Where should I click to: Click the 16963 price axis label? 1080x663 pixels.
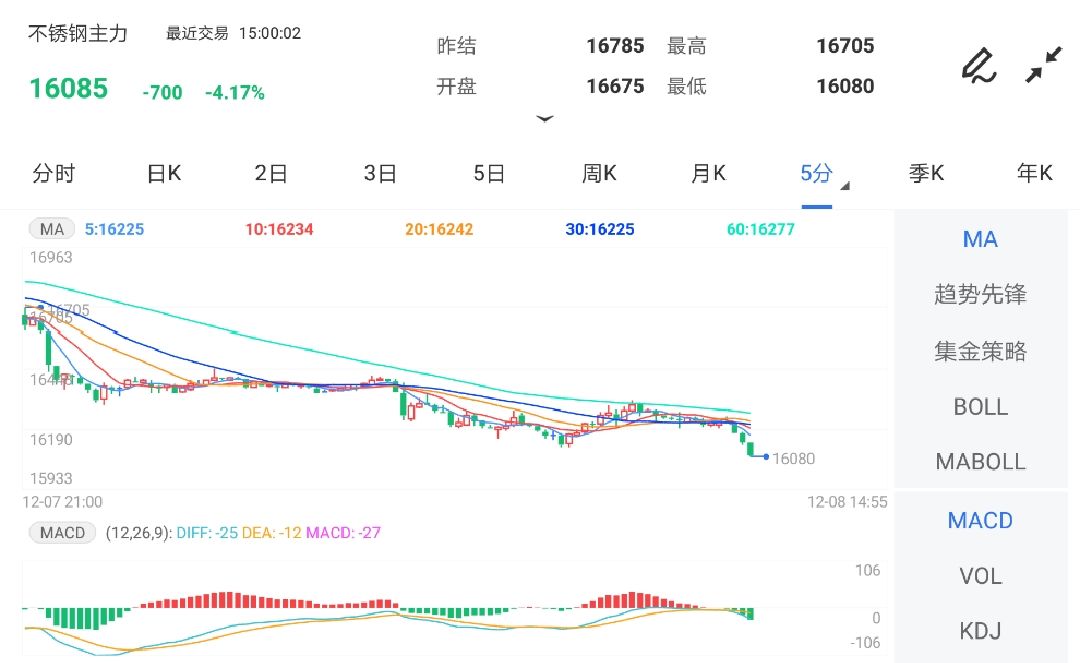[51, 257]
